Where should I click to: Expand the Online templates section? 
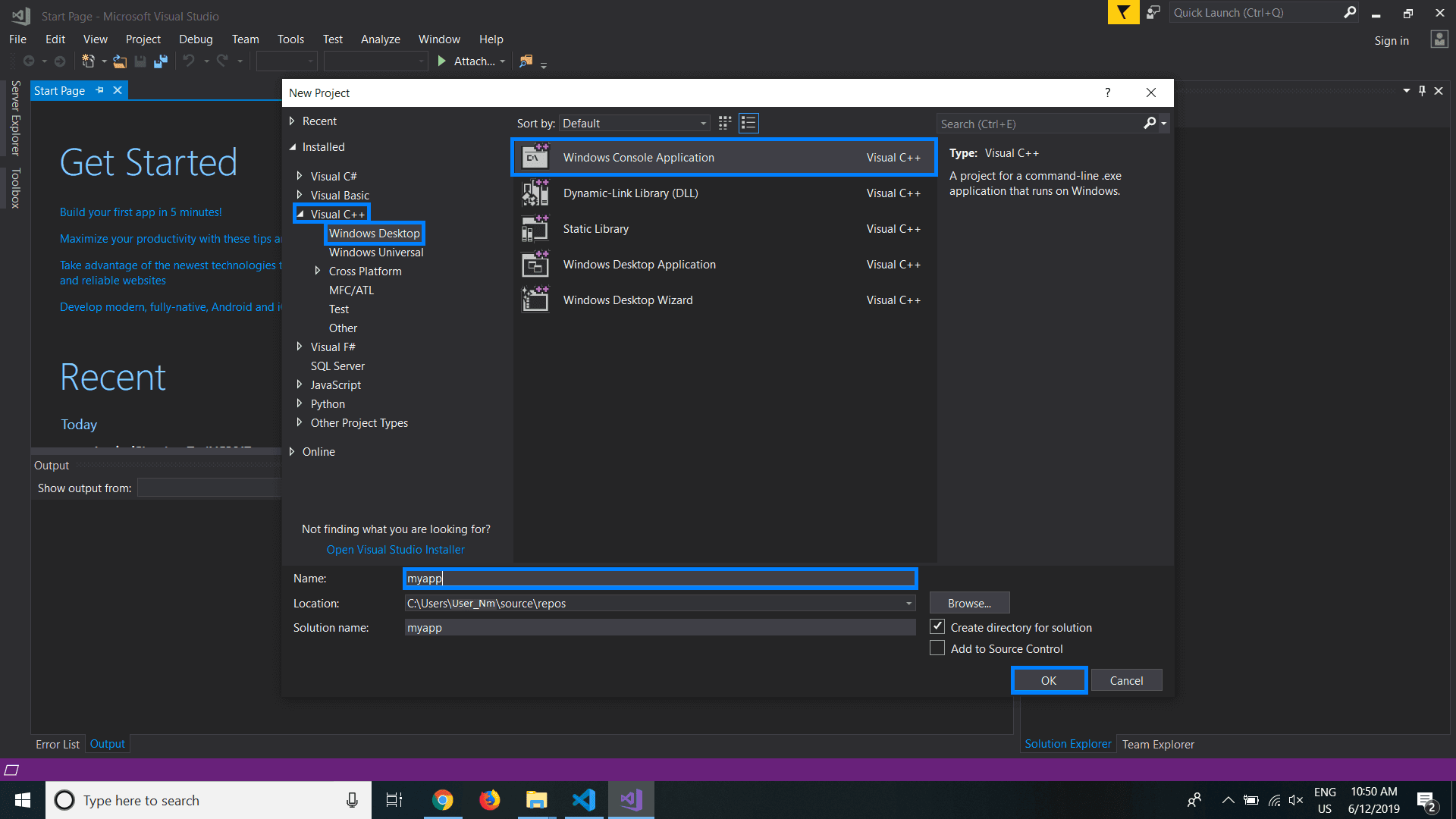(x=292, y=452)
